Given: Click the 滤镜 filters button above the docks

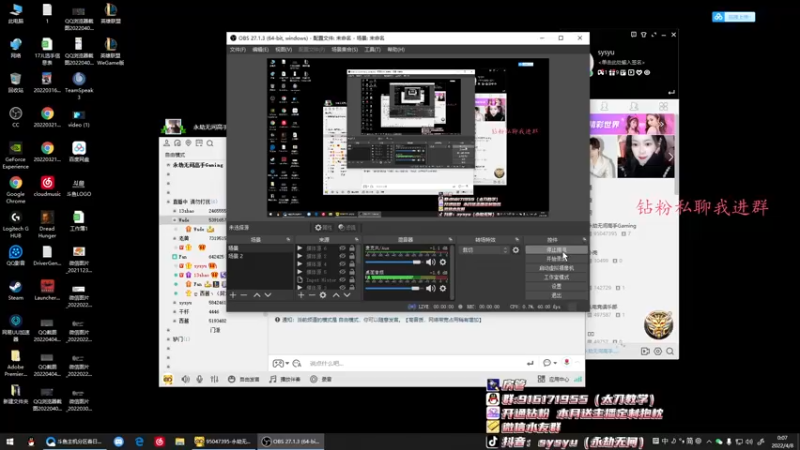Looking at the screenshot, I should pos(347,228).
